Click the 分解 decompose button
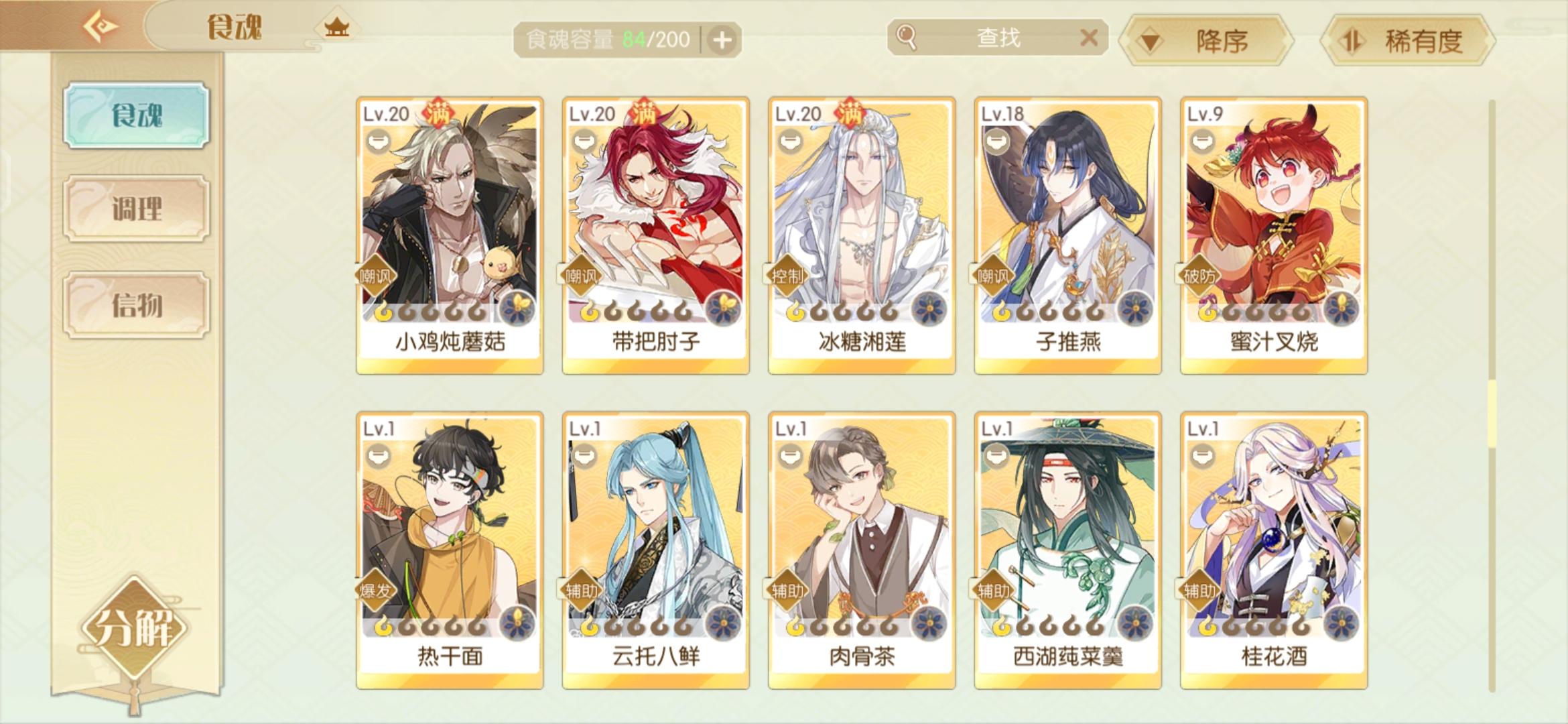The image size is (1568, 724). point(135,629)
